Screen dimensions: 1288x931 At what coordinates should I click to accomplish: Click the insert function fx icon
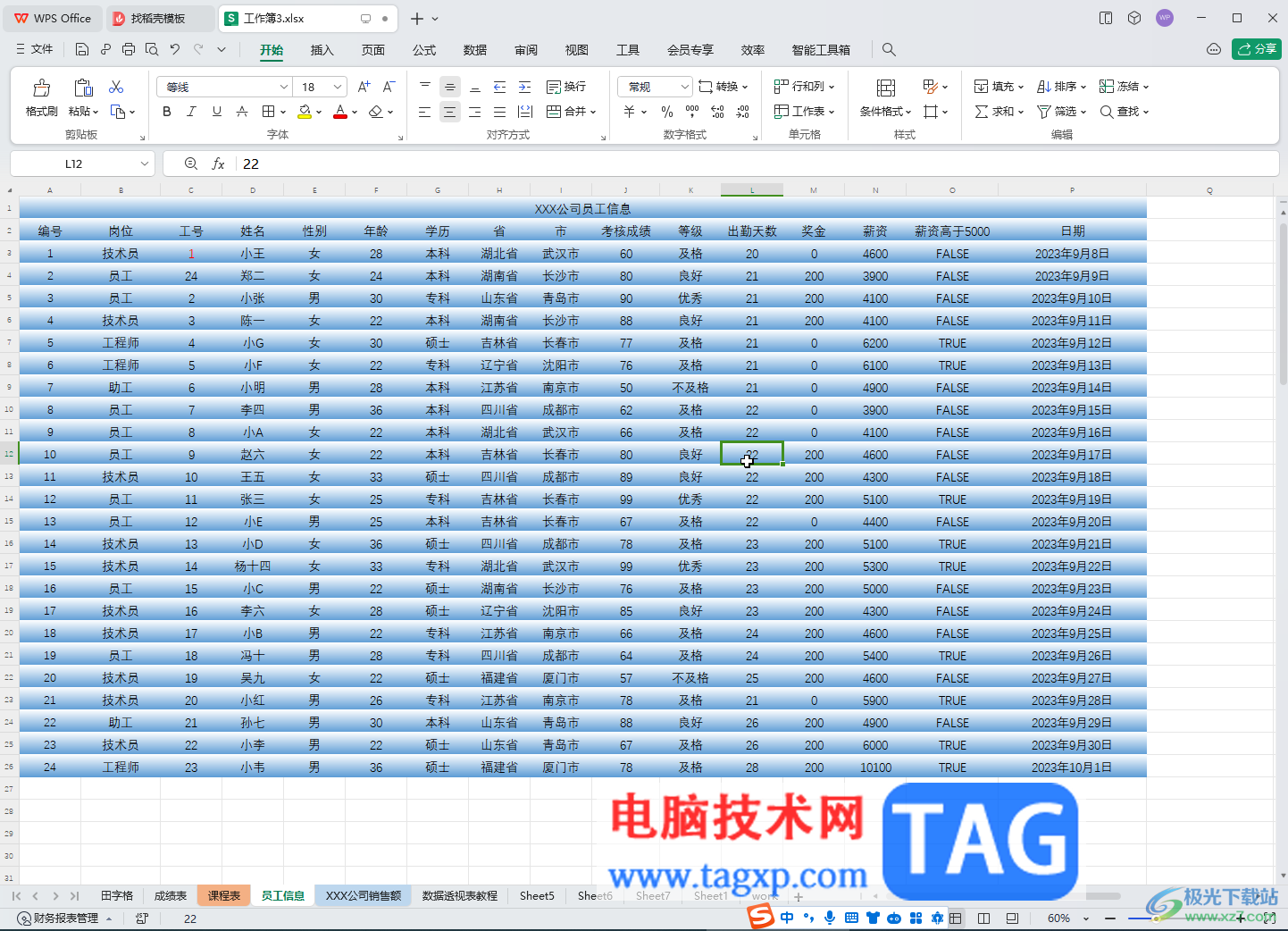click(218, 164)
